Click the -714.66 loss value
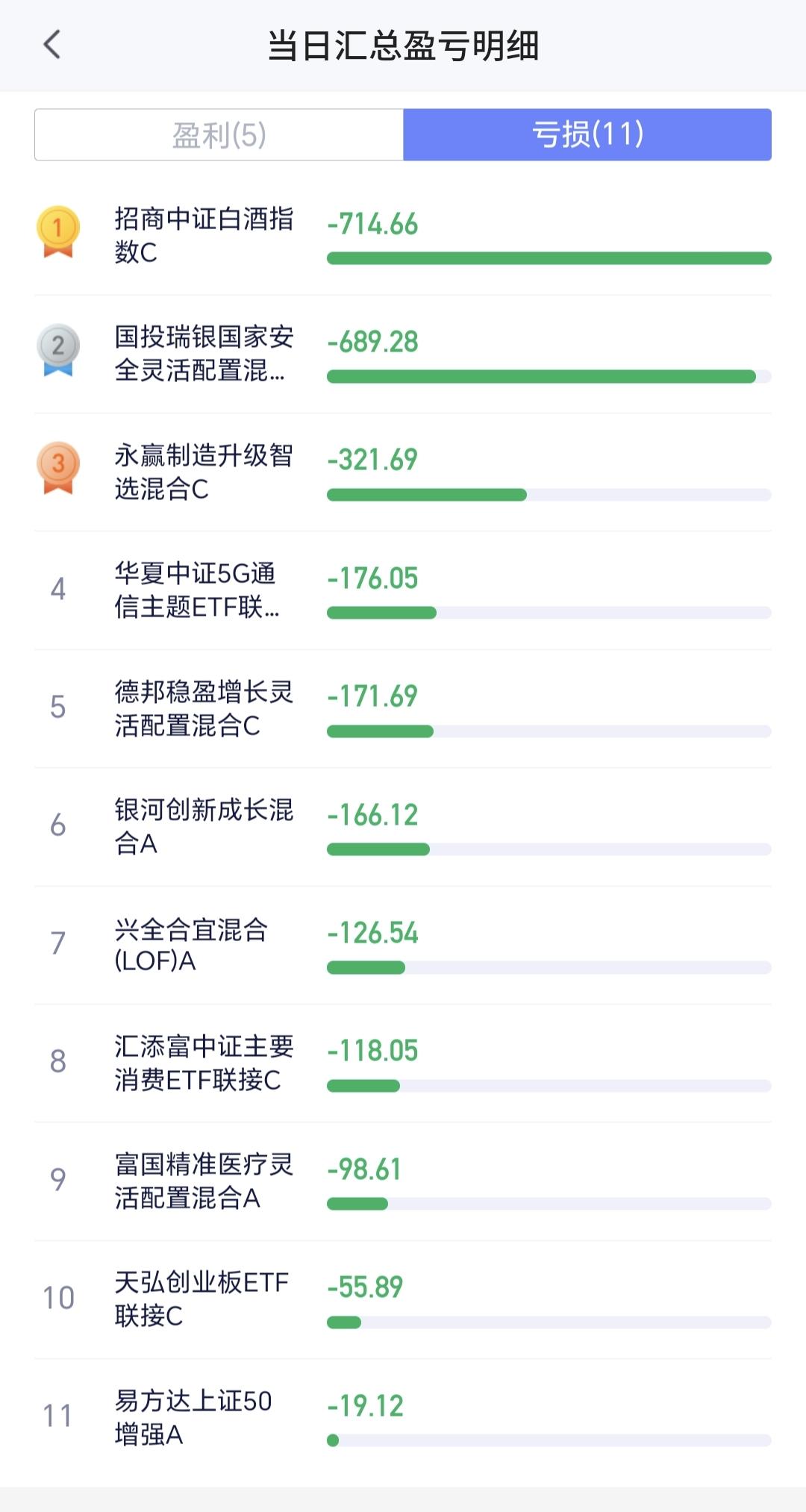Viewport: 806px width, 1512px height. click(372, 224)
